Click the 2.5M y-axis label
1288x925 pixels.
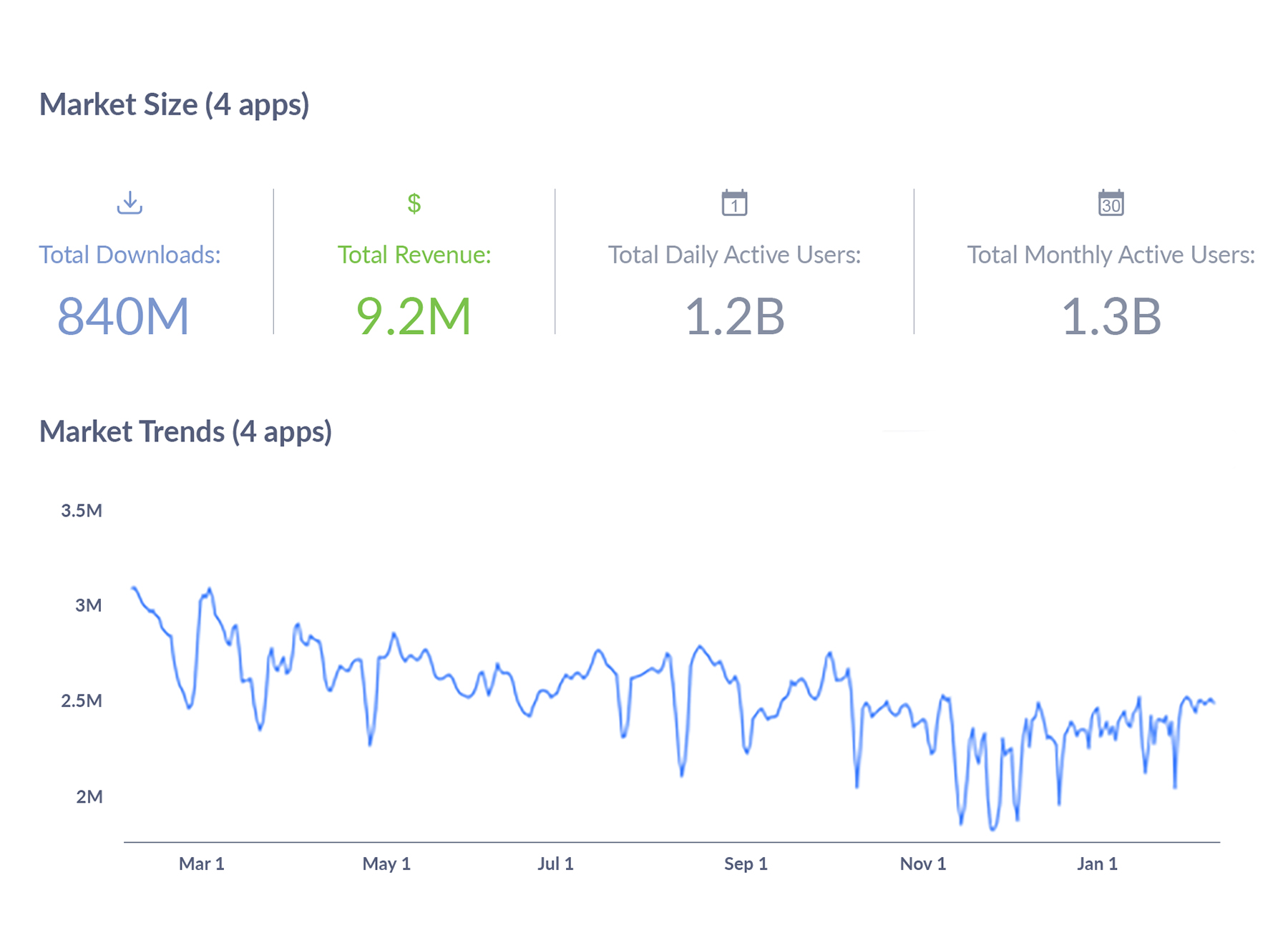point(82,700)
